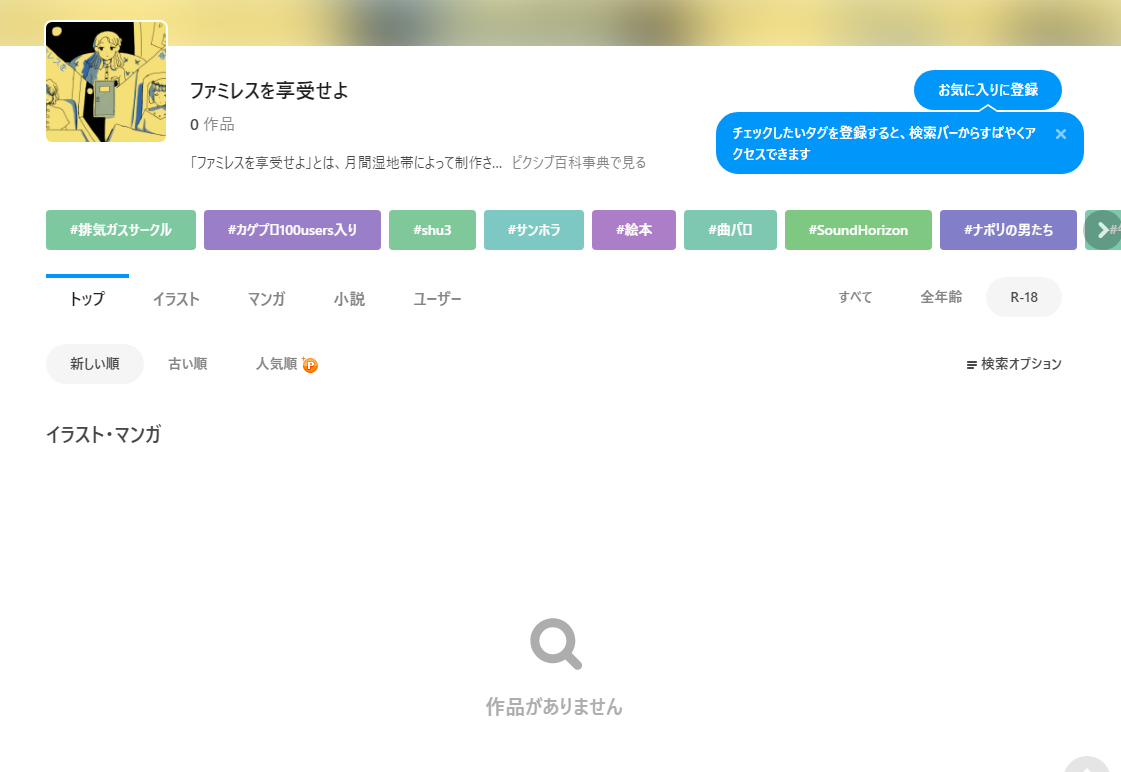Click お気に入りに登録 button
1121x772 pixels.
click(x=987, y=90)
